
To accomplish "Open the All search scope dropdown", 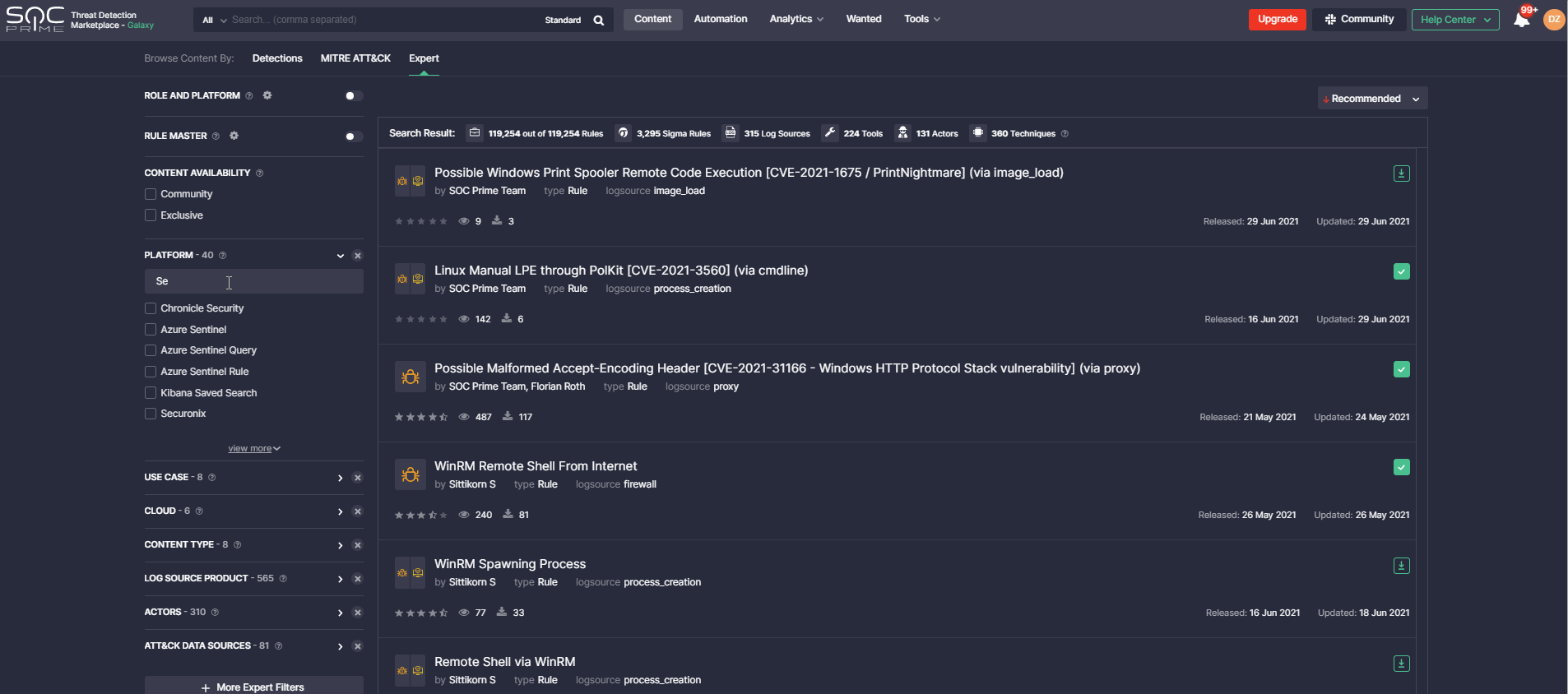I will (214, 20).
